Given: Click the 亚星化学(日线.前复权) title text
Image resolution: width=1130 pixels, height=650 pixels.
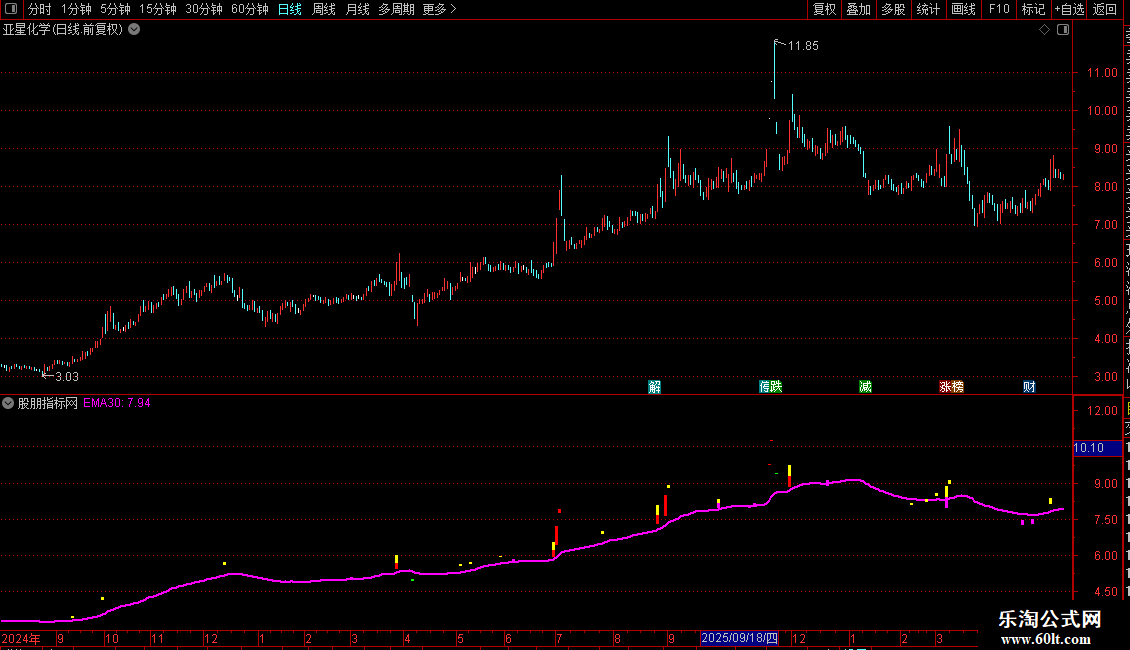Looking at the screenshot, I should pos(63,30).
